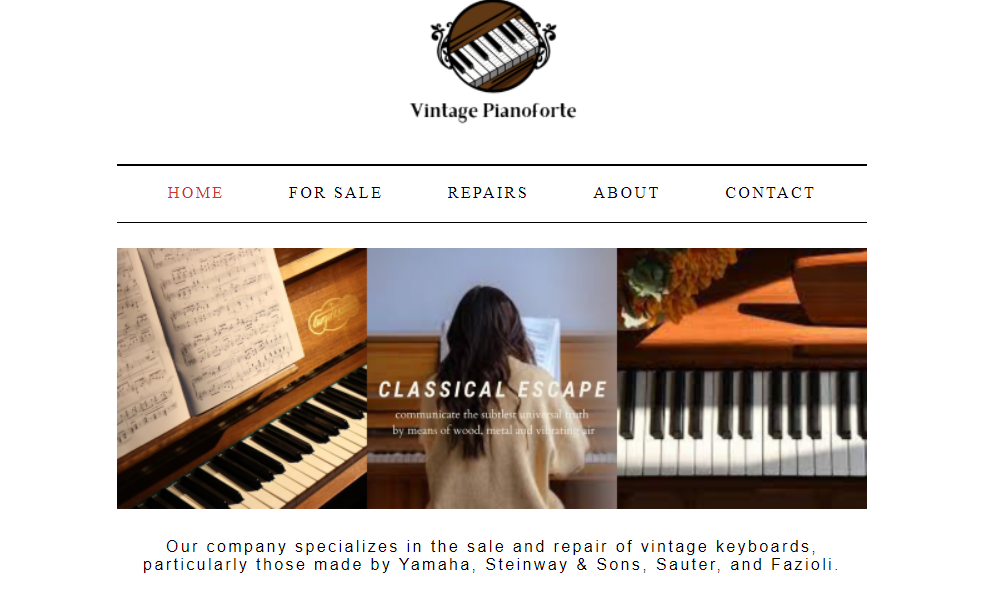The height and width of the screenshot is (592, 981).
Task: Go to the HOME page
Action: [195, 193]
